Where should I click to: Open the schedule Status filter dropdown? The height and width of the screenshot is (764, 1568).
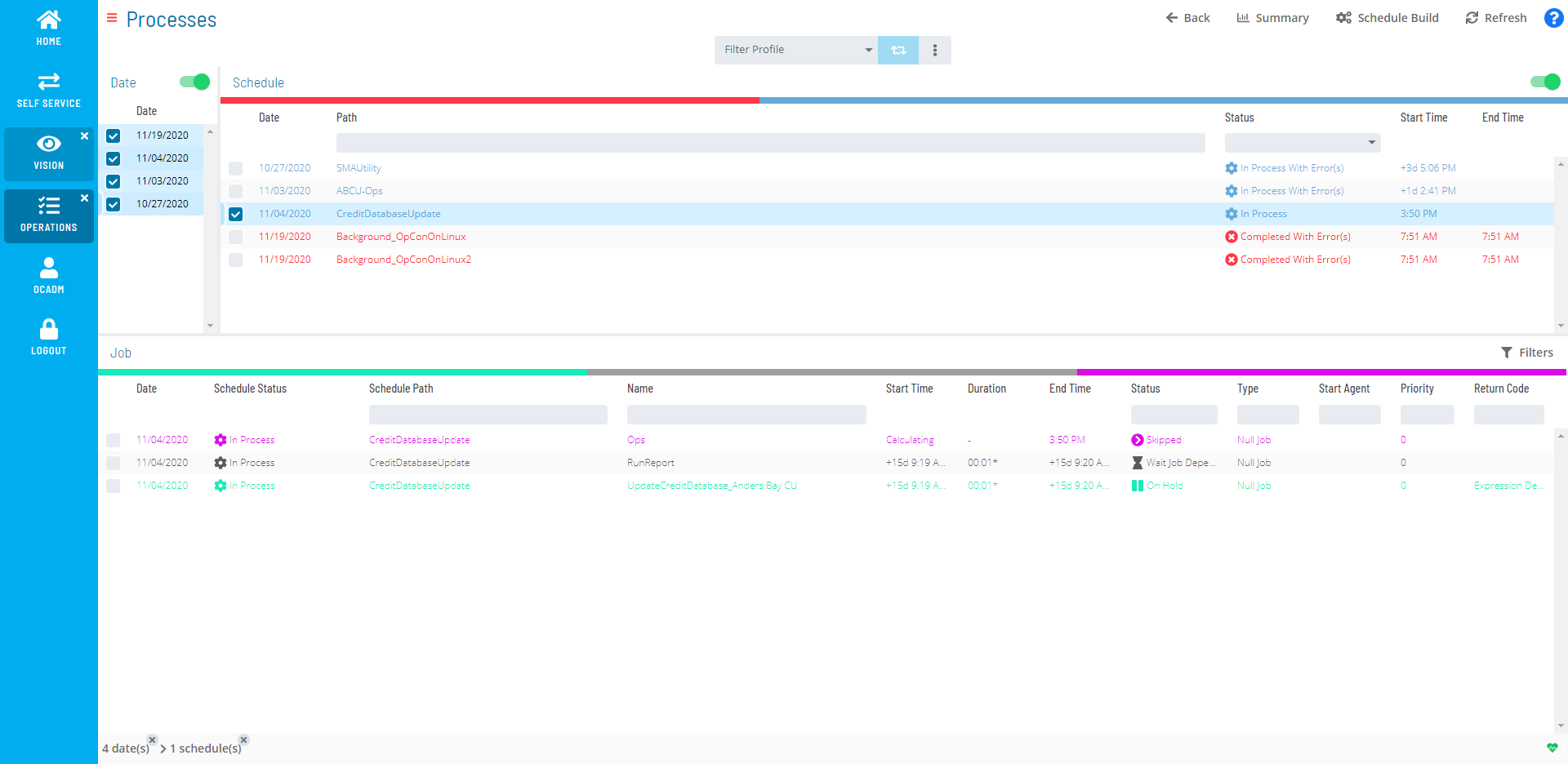(1303, 143)
